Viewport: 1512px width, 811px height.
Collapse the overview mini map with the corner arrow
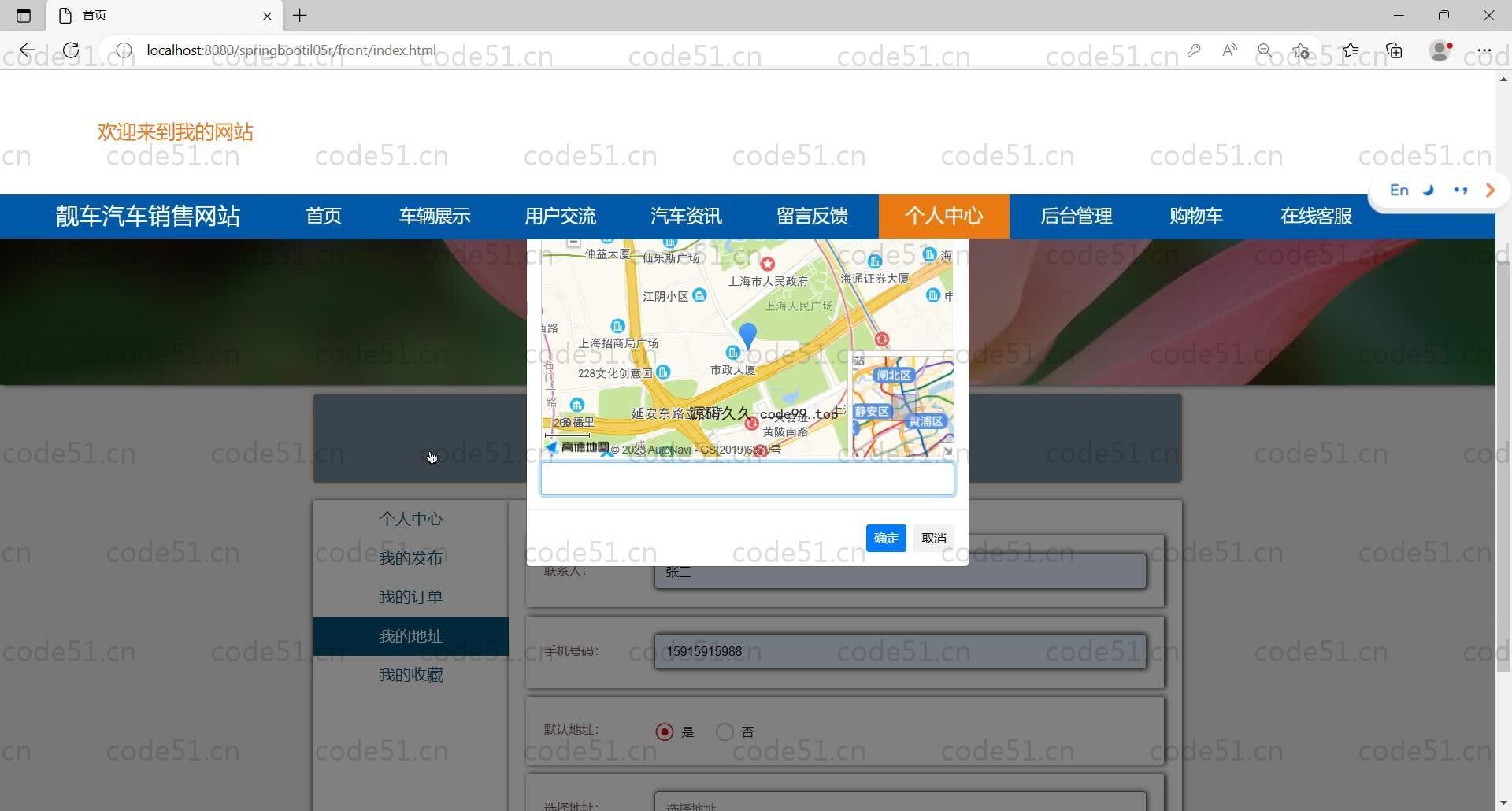click(947, 450)
